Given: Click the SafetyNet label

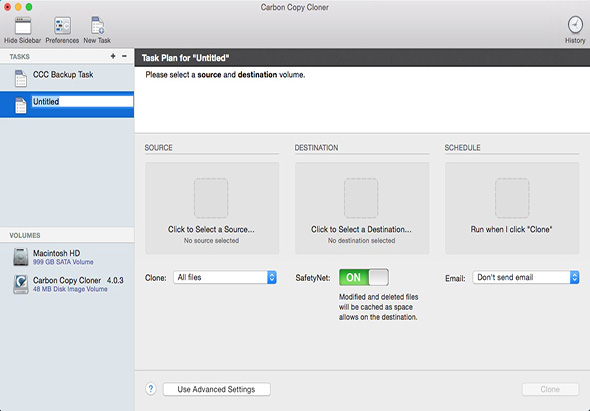Looking at the screenshot, I should (x=313, y=278).
